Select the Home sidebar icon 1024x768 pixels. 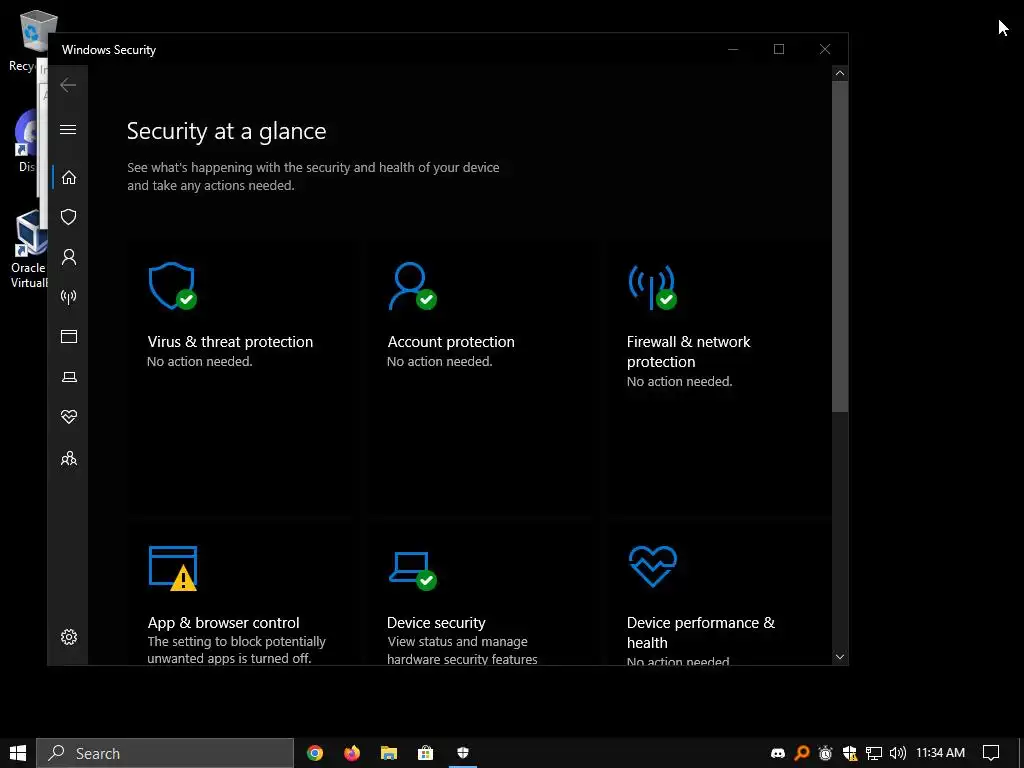click(69, 177)
